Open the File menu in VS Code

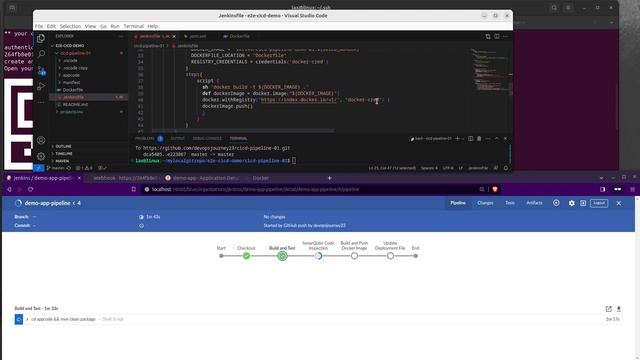39,26
